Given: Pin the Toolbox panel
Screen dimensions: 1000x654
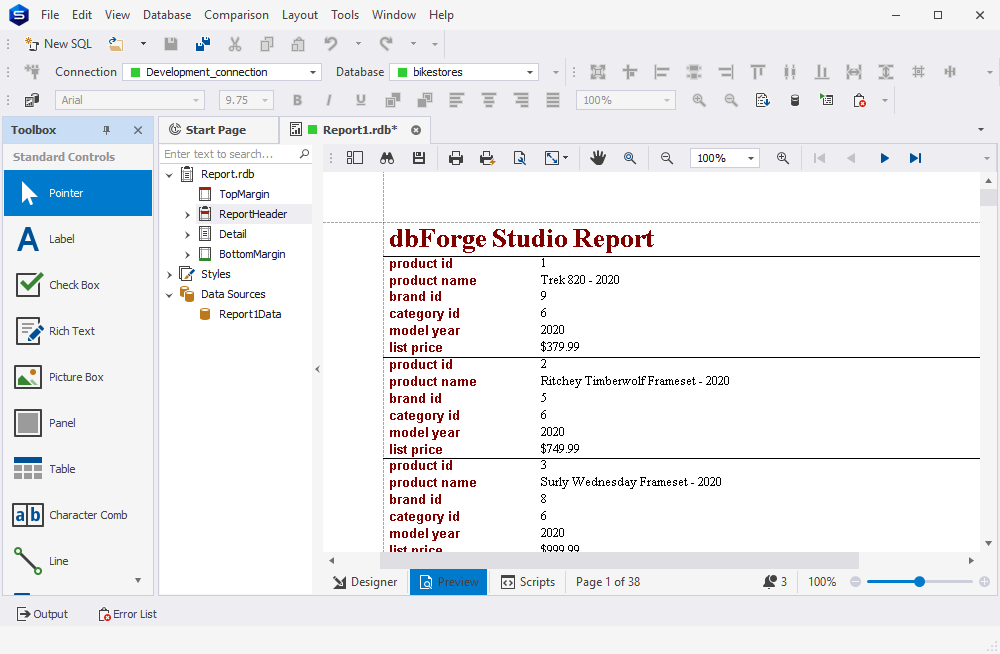Looking at the screenshot, I should point(107,130).
